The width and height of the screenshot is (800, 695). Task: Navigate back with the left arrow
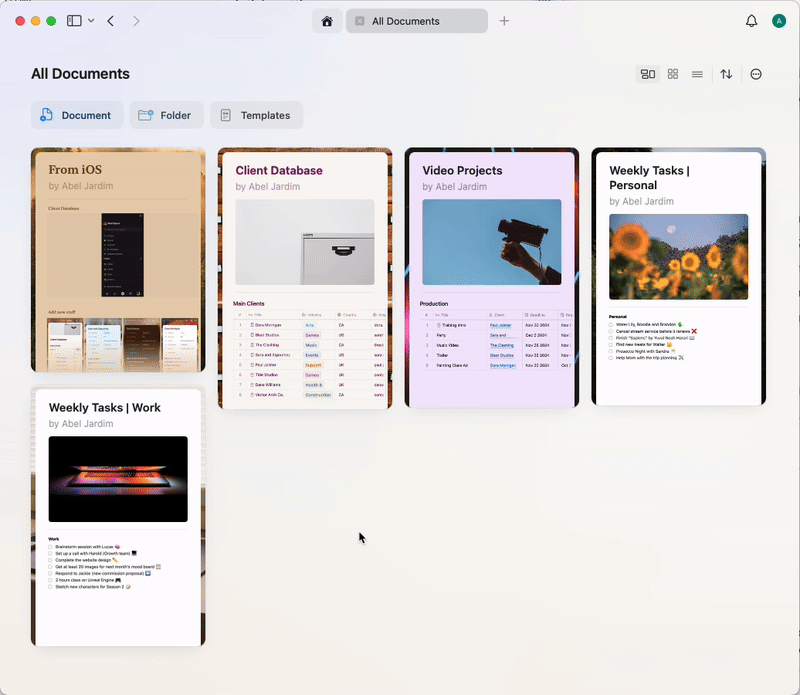tap(110, 20)
